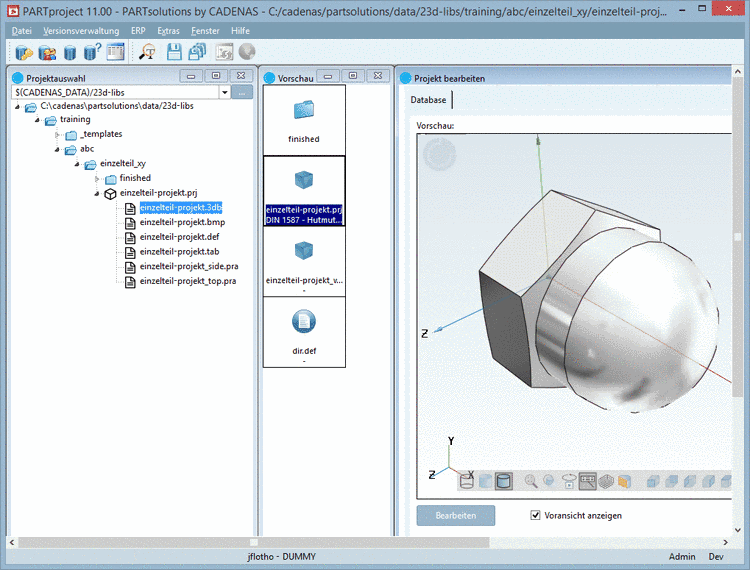
Task: Click the magnifier search icon in top toolbar
Action: click(147, 53)
